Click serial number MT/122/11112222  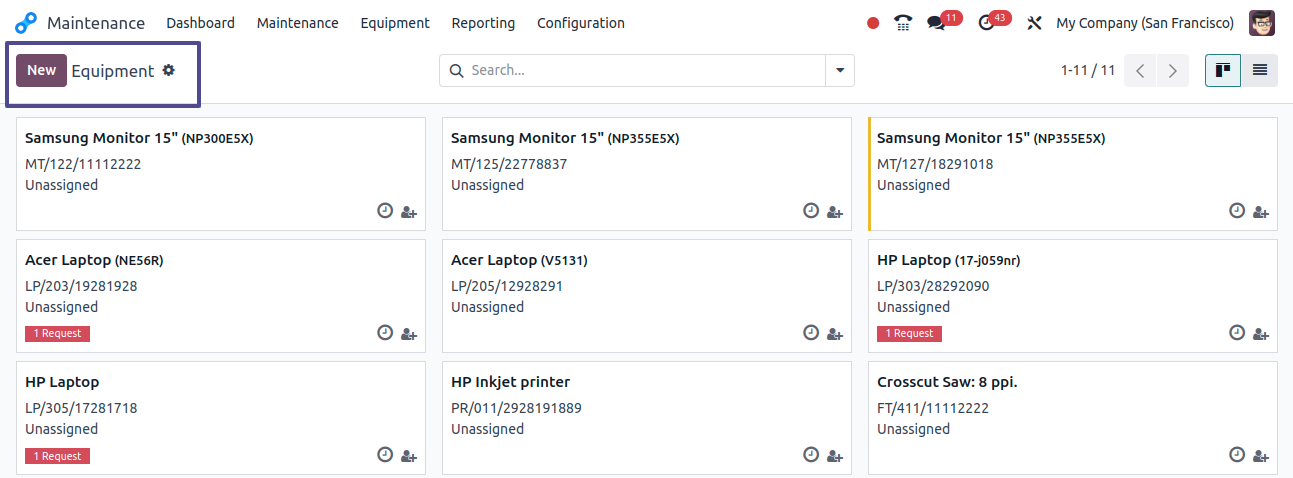[x=83, y=164]
